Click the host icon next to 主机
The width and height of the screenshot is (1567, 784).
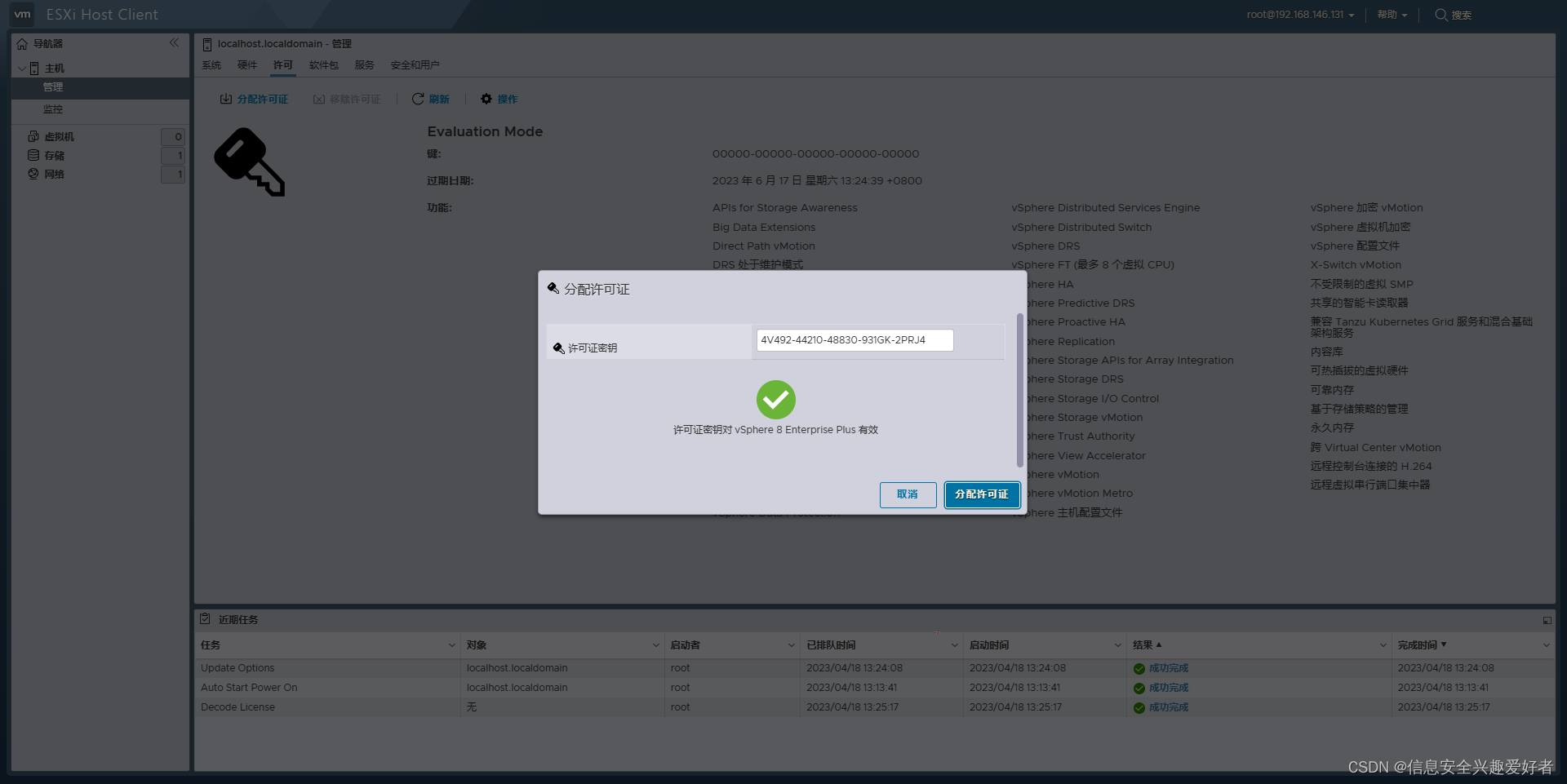(34, 69)
